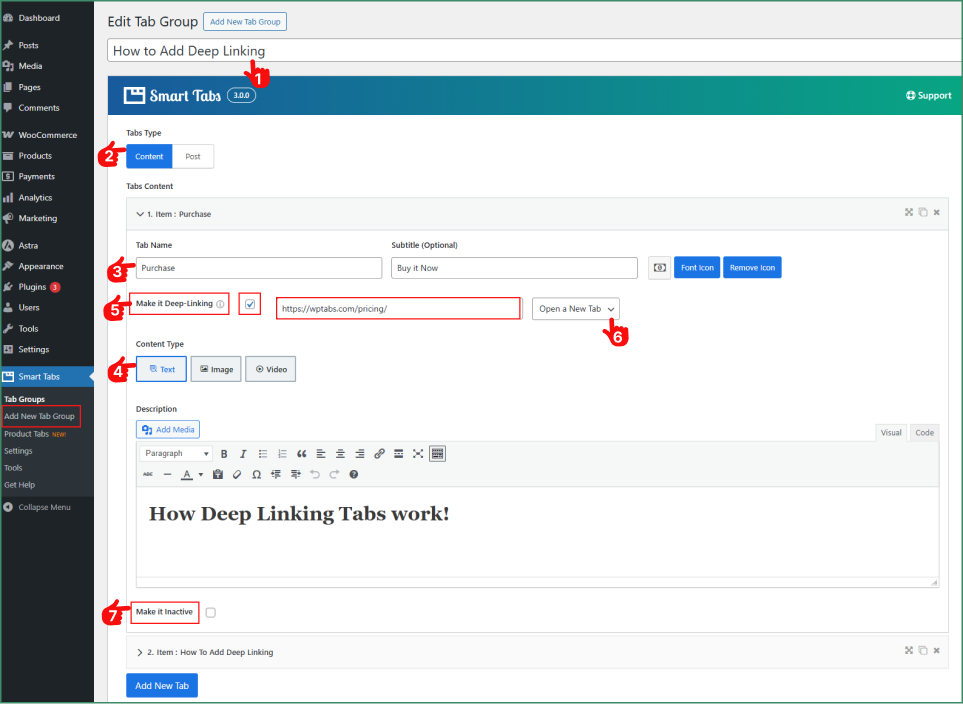Click the move icon on item 2
The width and height of the screenshot is (963, 704).
[x=909, y=651]
